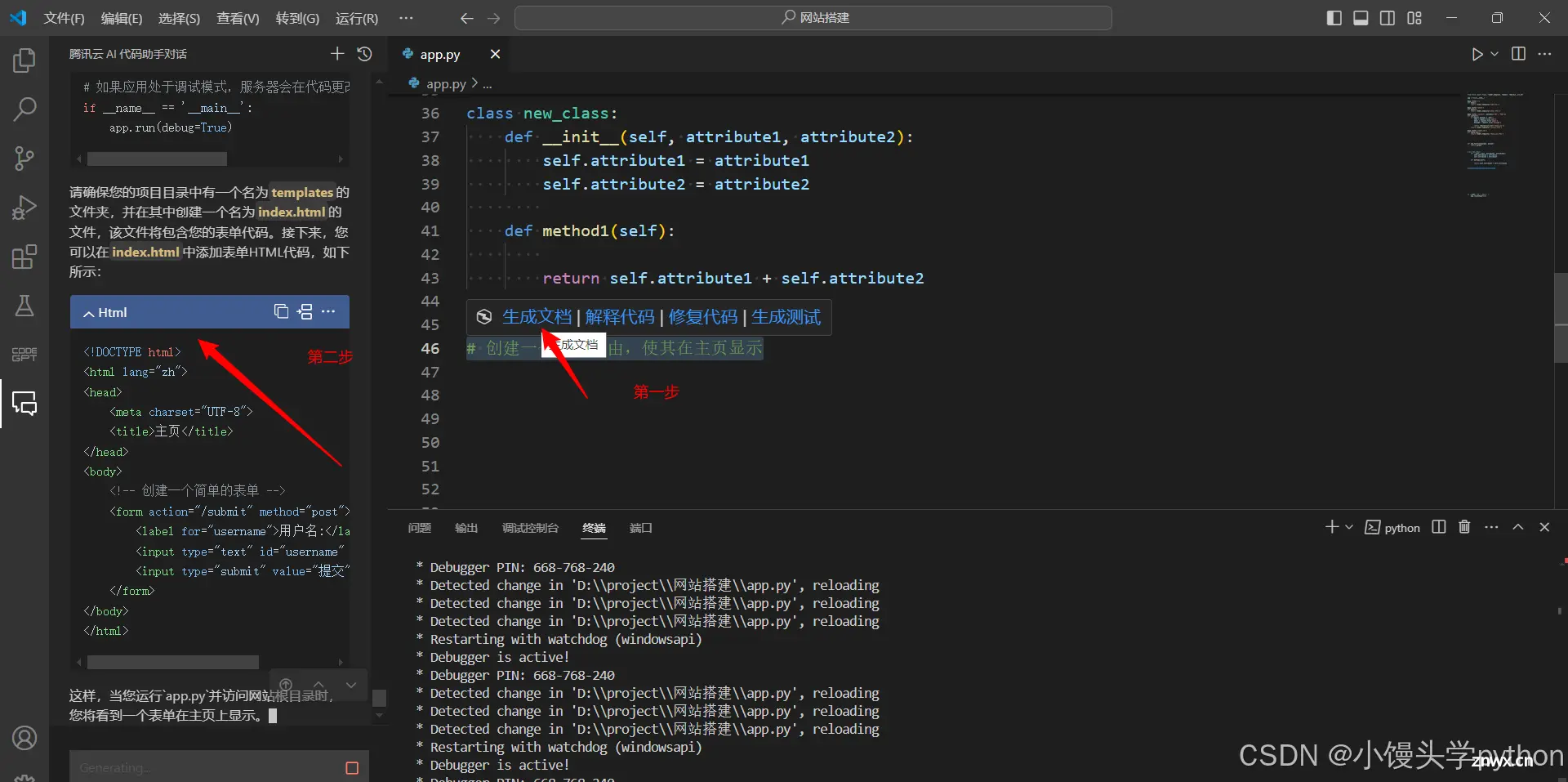1568x782 pixels.
Task: Switch to 输出 panel tab
Action: (466, 528)
